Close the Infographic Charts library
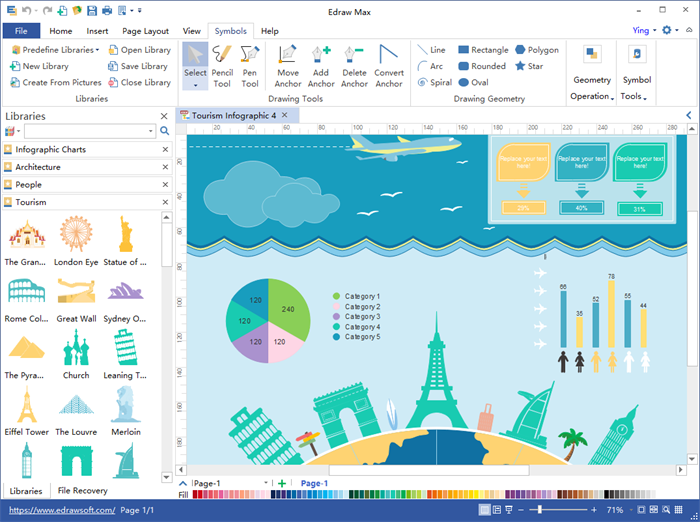Viewport: 700px width, 522px height. click(165, 149)
